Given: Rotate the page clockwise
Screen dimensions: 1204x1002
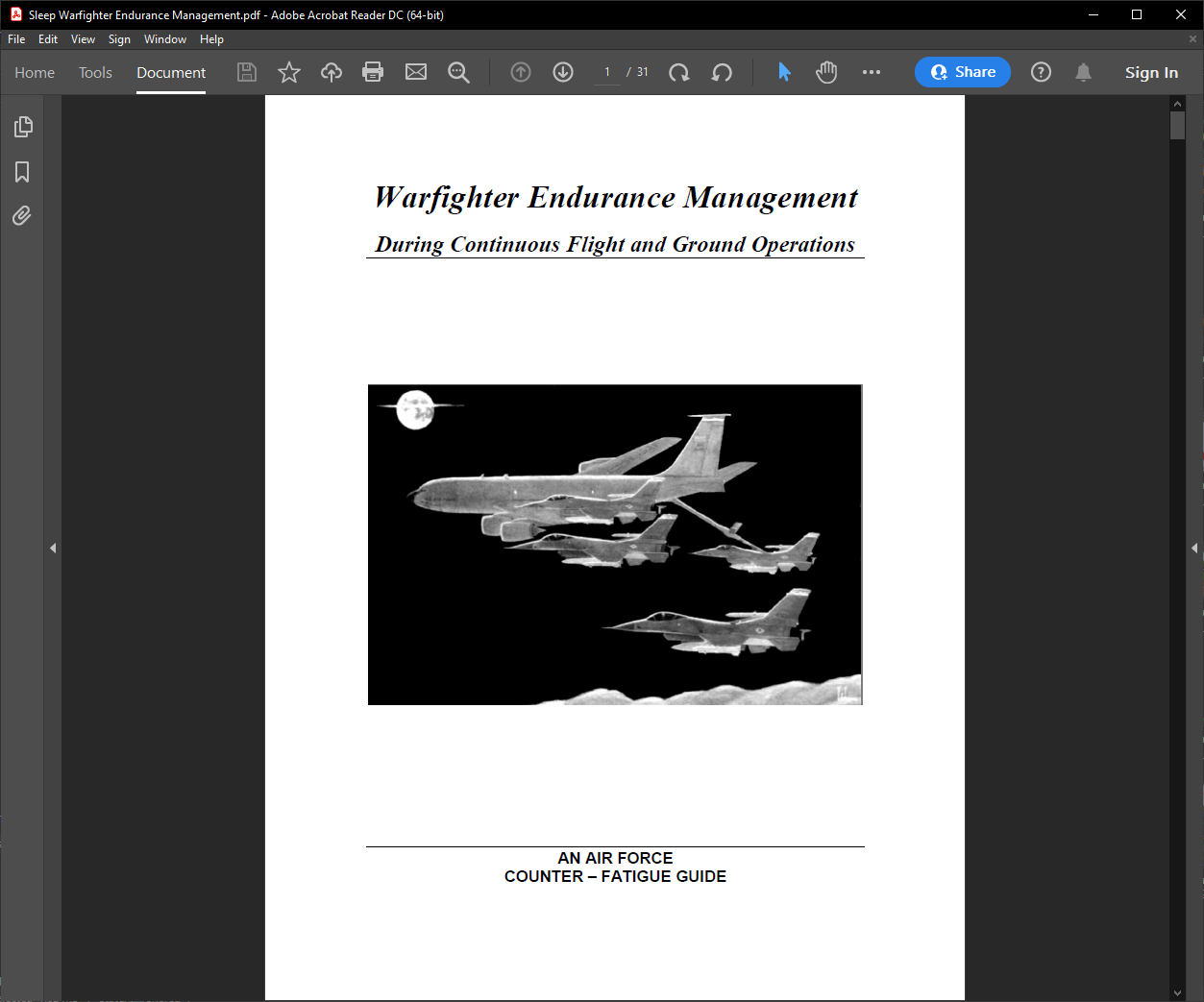Looking at the screenshot, I should point(679,72).
